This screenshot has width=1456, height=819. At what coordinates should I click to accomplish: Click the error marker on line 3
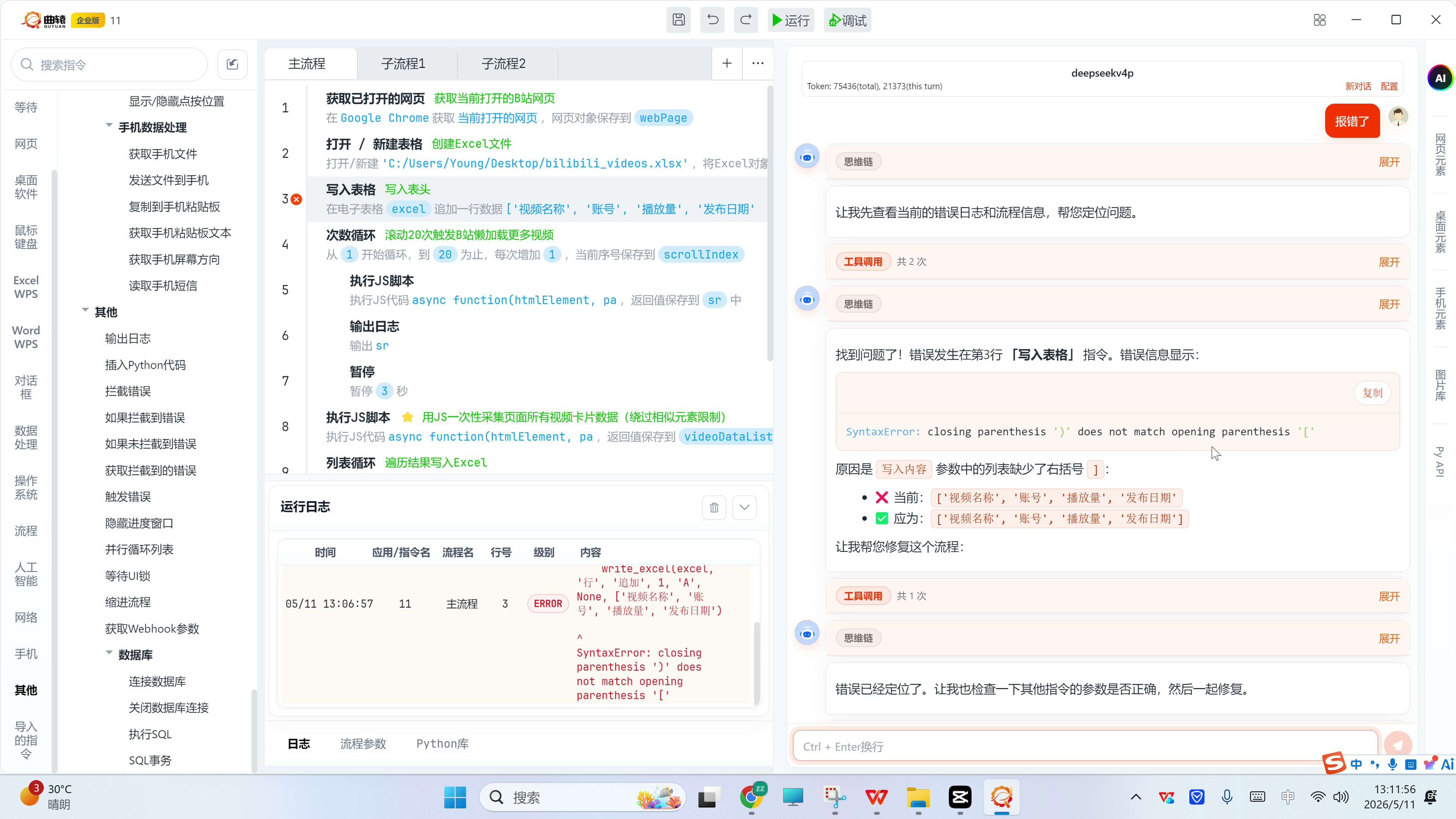(x=296, y=199)
